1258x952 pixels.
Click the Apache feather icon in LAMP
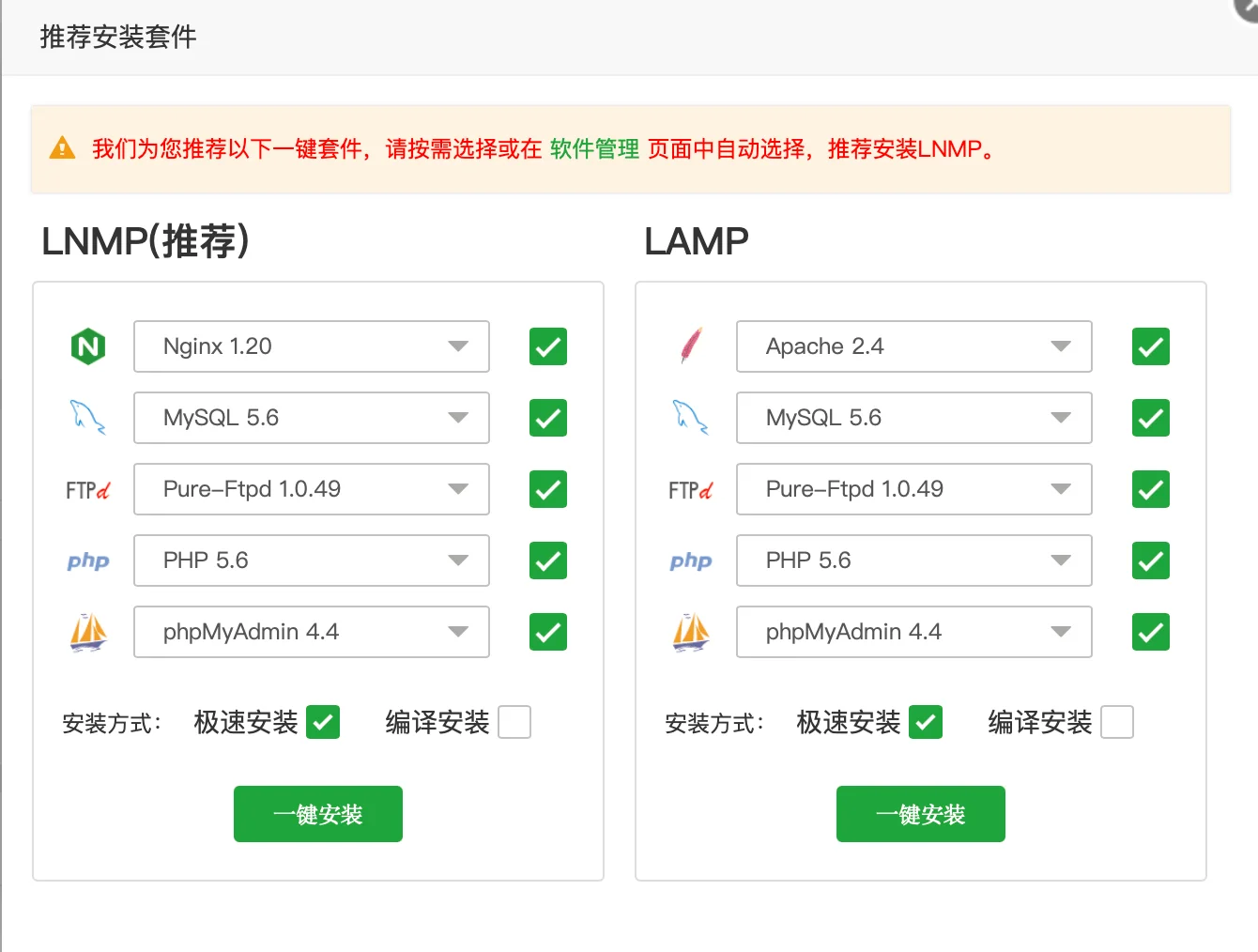click(691, 346)
